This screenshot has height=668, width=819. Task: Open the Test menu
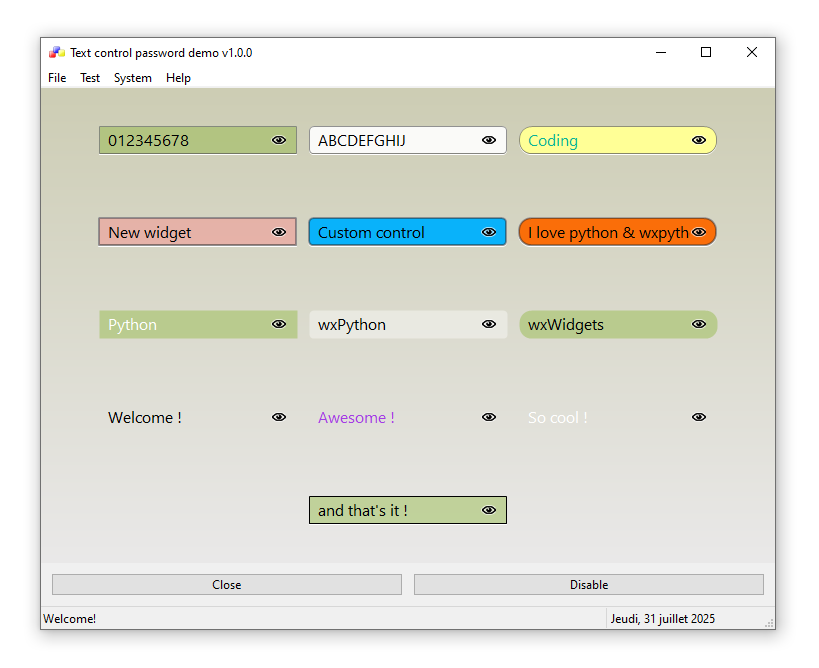(x=90, y=78)
